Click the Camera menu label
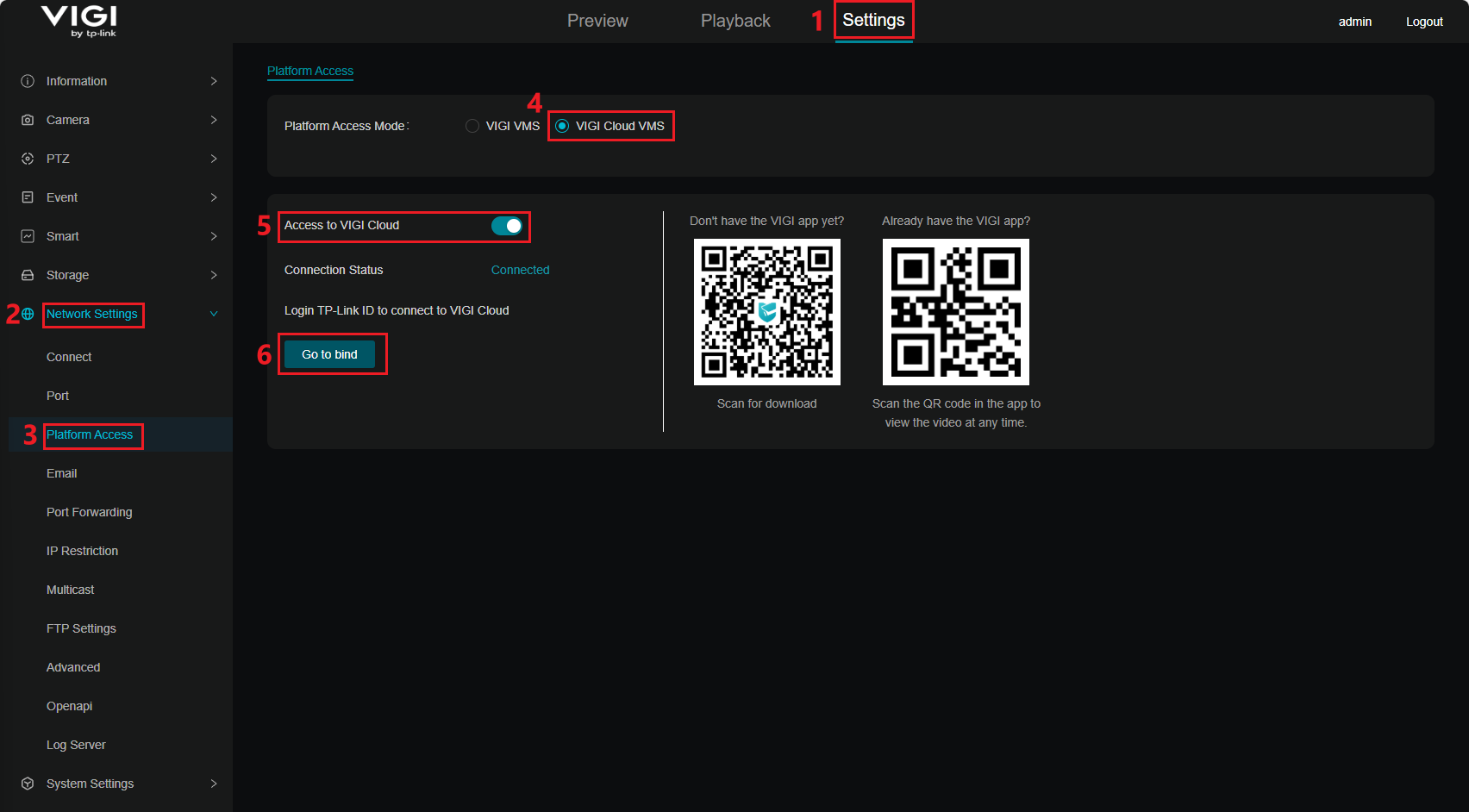The image size is (1469, 812). click(x=68, y=120)
